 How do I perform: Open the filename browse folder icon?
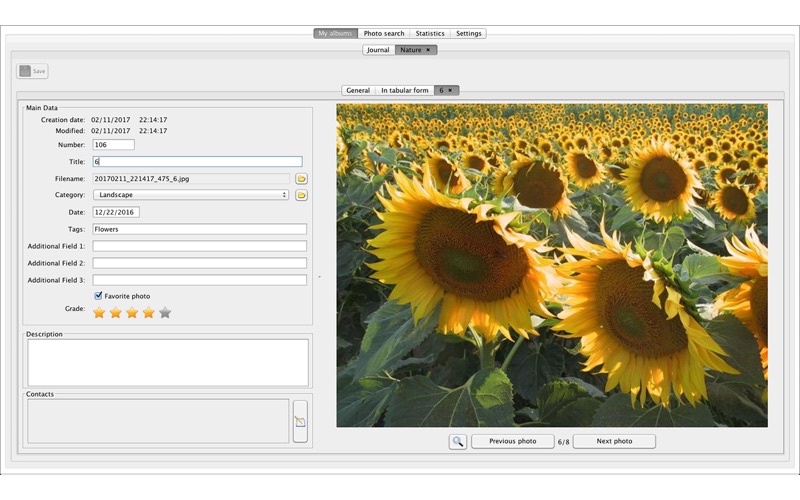click(302, 179)
